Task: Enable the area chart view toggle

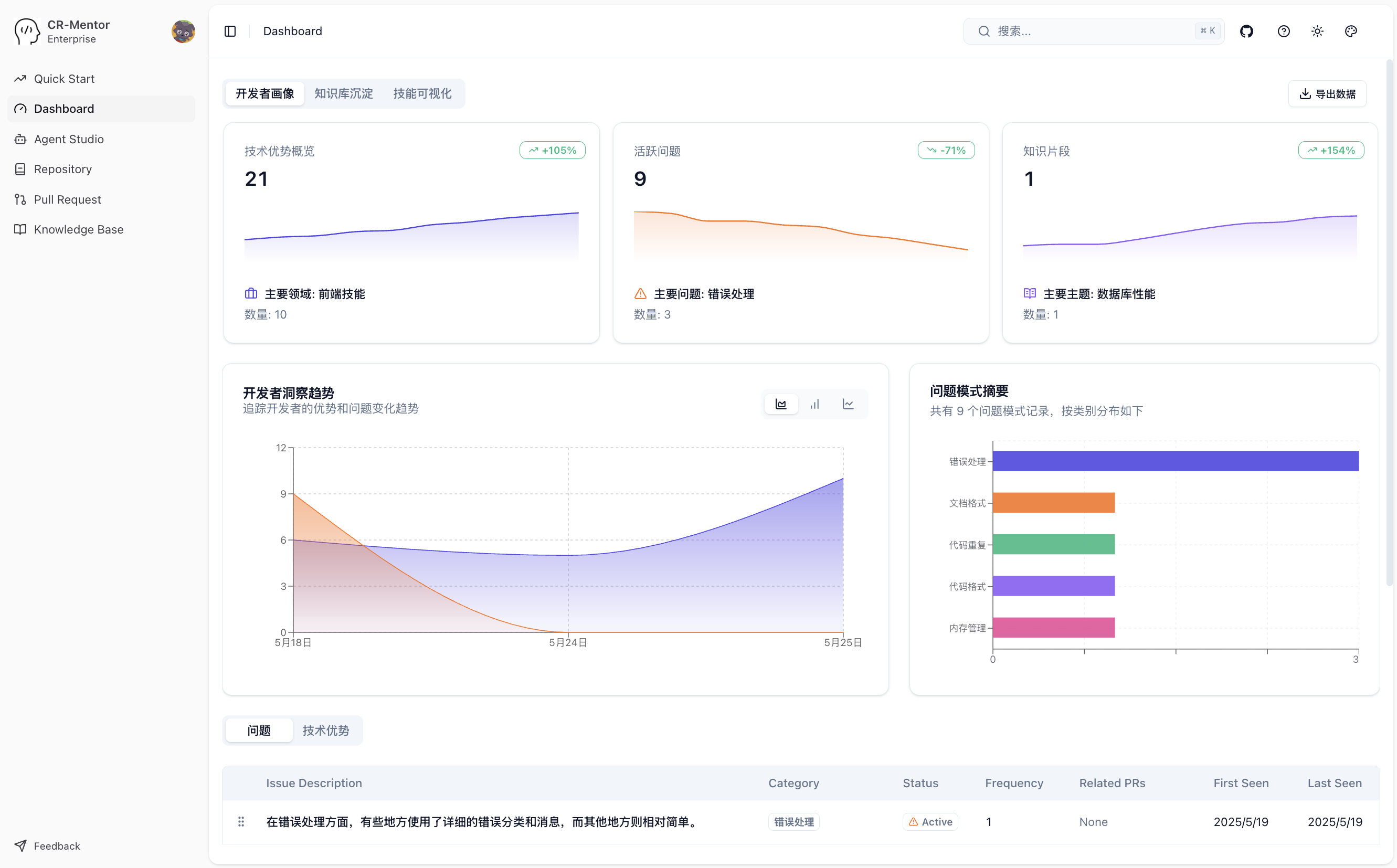Action: click(780, 404)
